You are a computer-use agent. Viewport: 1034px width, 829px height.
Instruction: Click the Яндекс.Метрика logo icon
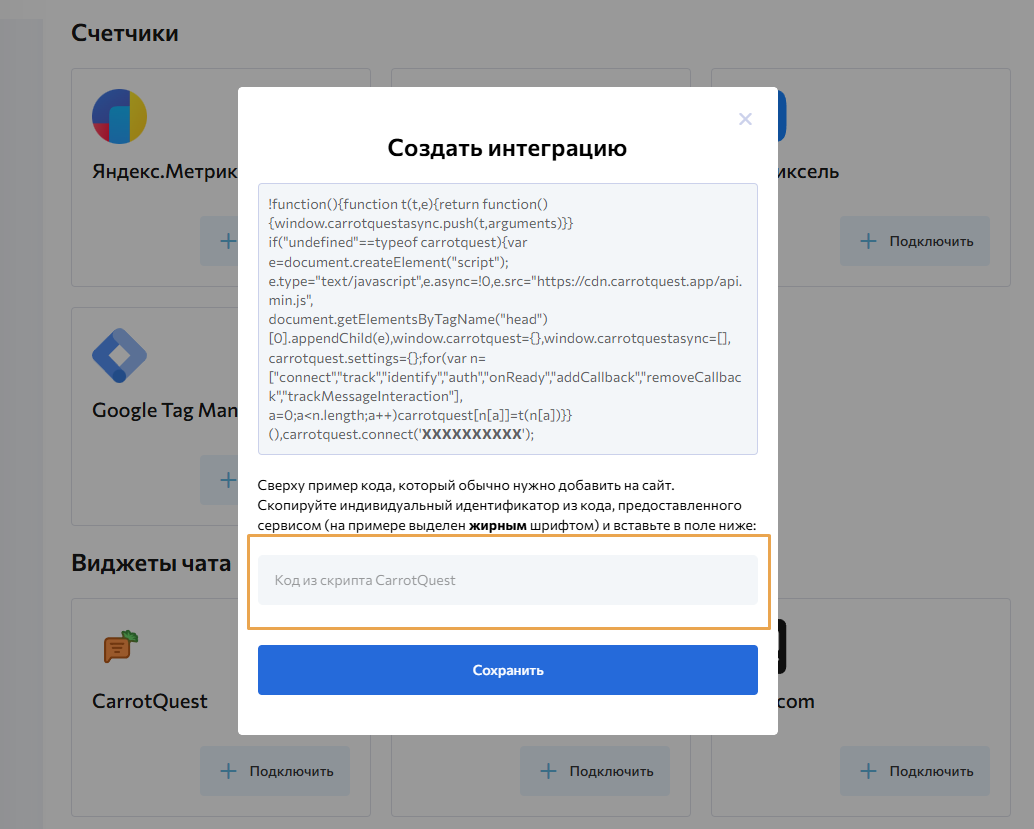pos(119,117)
